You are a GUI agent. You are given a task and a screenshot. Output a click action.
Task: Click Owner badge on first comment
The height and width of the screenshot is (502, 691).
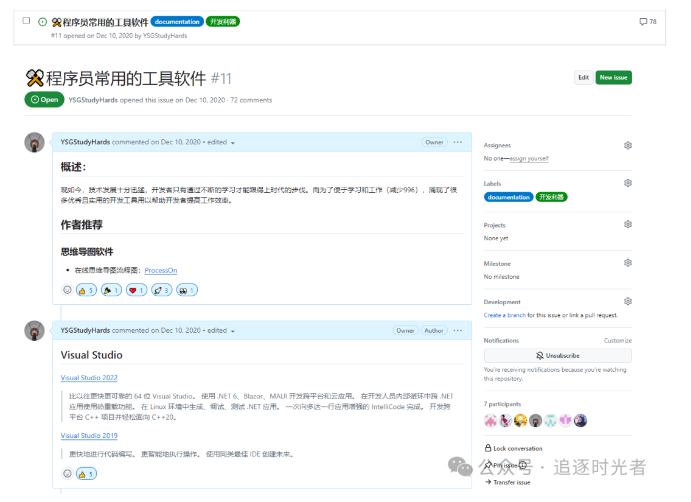pyautogui.click(x=435, y=142)
